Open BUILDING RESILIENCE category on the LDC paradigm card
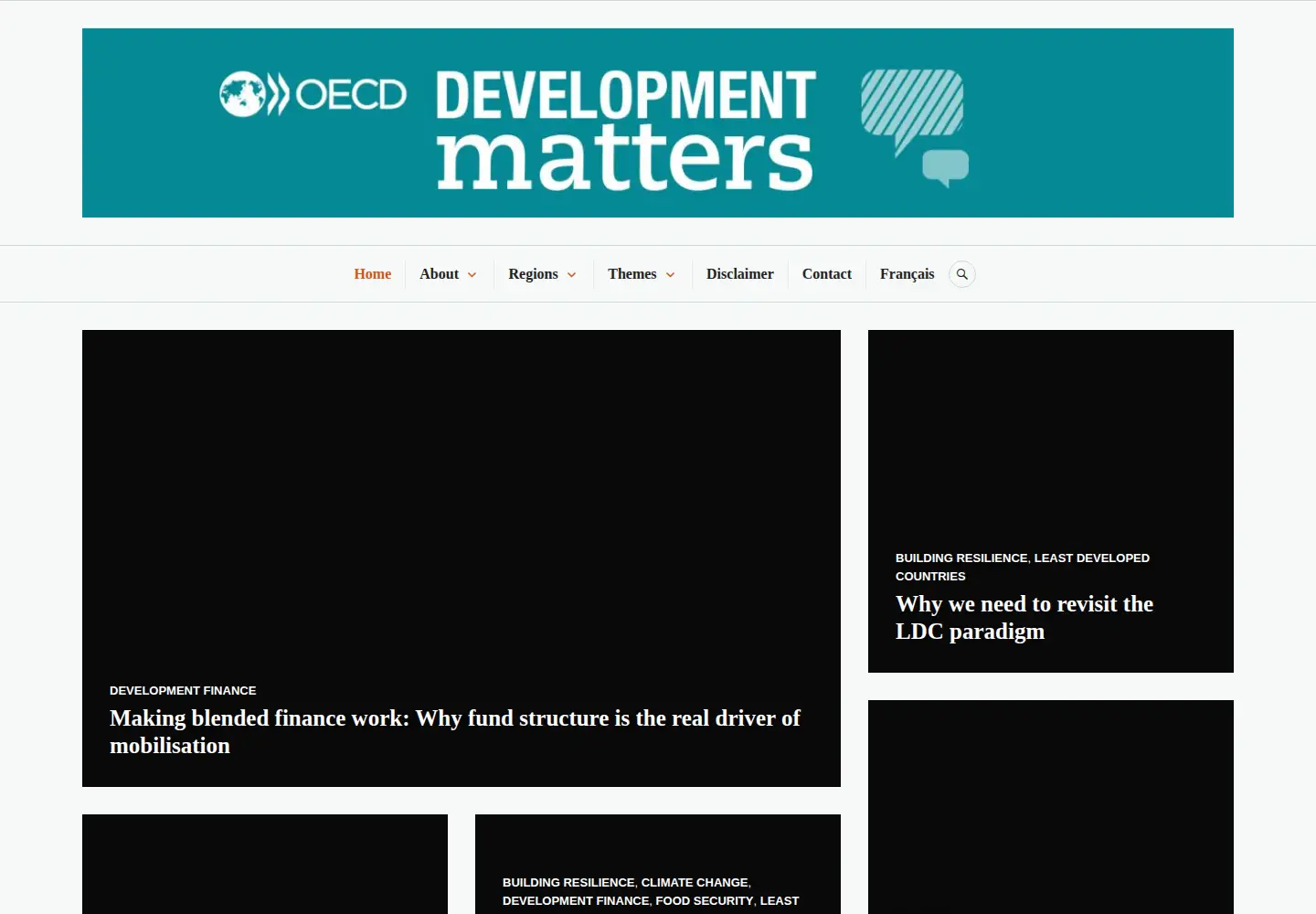The image size is (1316, 914). pos(961,558)
